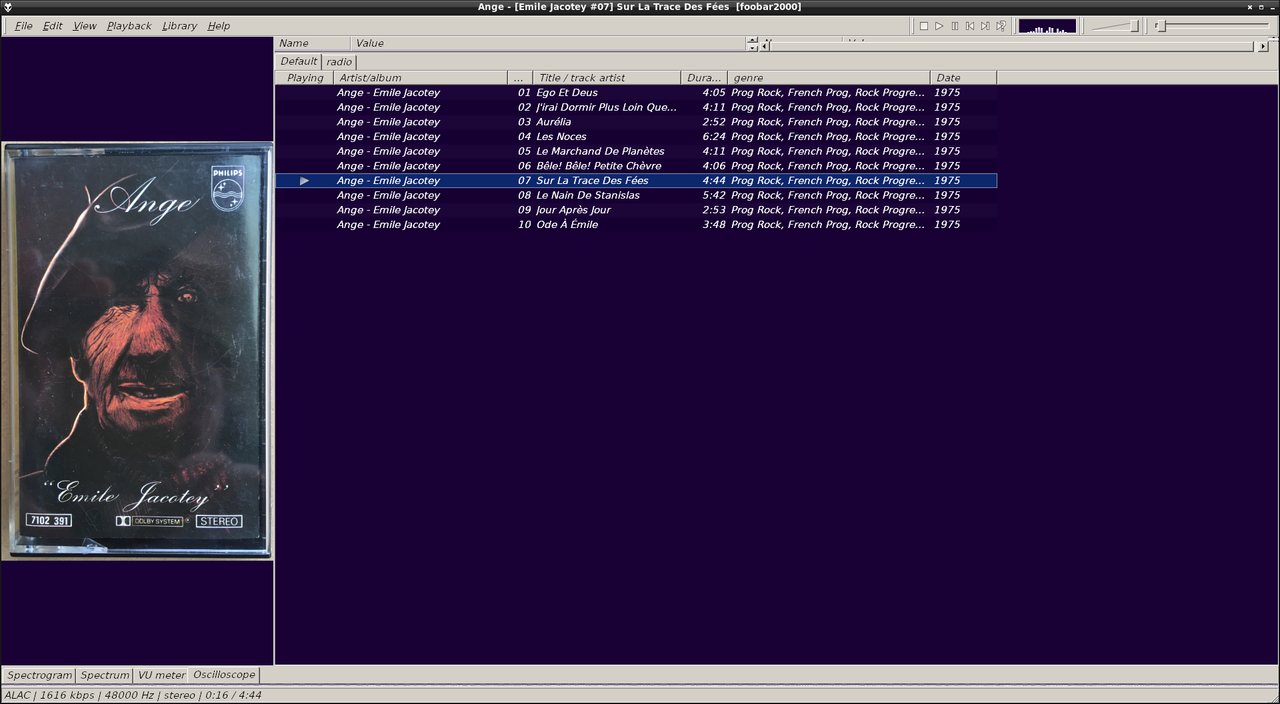
Task: Click the small up arrow beside the properties pane
Action: pyautogui.click(x=752, y=41)
